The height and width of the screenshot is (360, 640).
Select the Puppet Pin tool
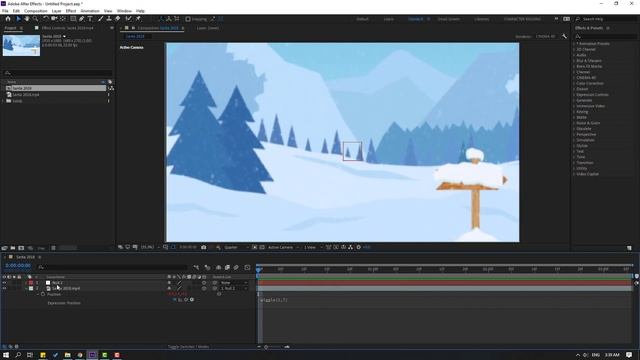[138, 19]
